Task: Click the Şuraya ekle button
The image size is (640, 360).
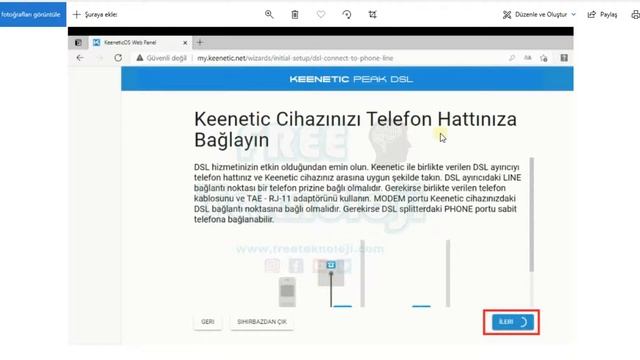Action: tap(95, 15)
